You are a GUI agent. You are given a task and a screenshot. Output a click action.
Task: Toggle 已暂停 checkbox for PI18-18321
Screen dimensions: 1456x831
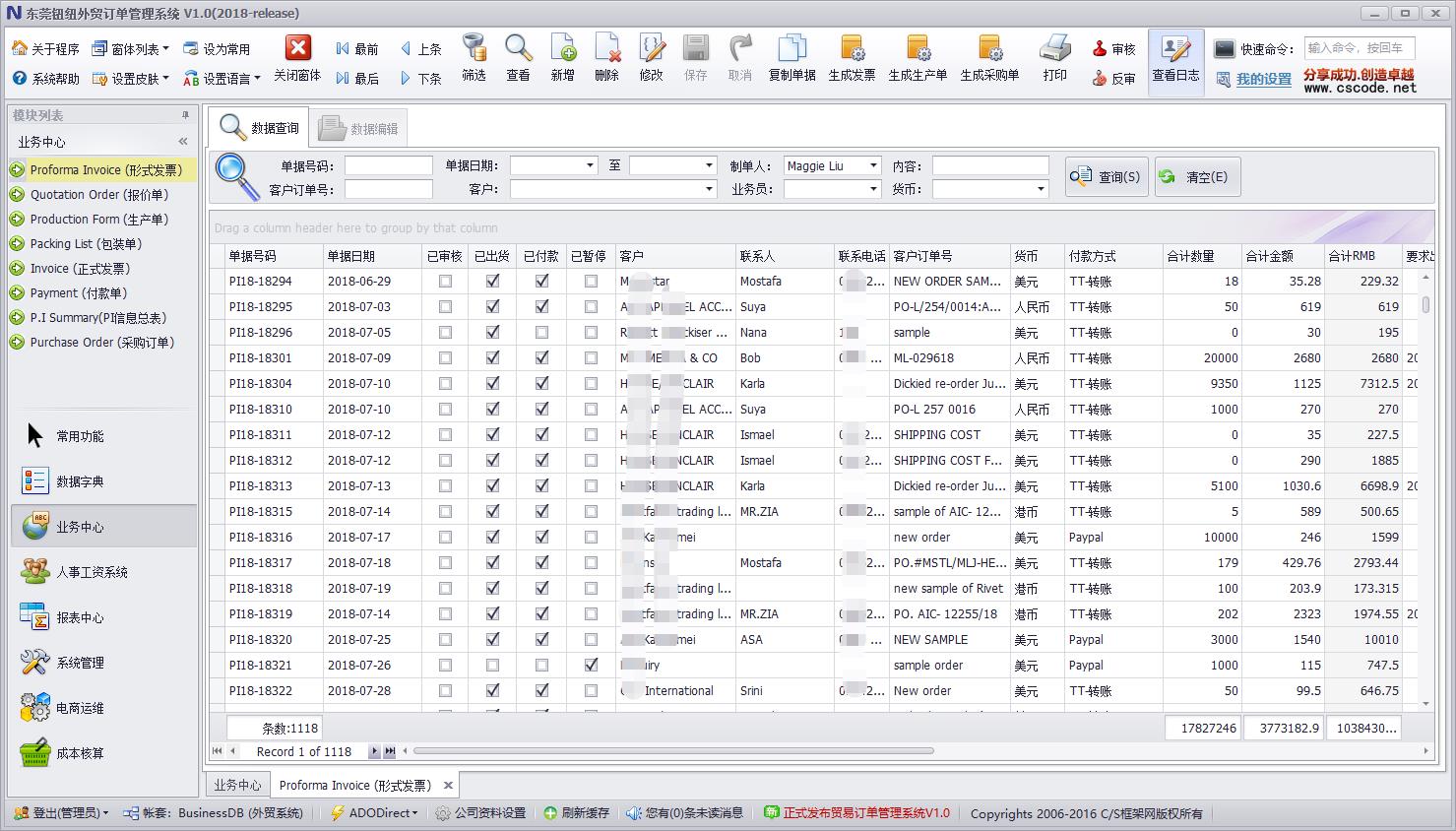[591, 665]
